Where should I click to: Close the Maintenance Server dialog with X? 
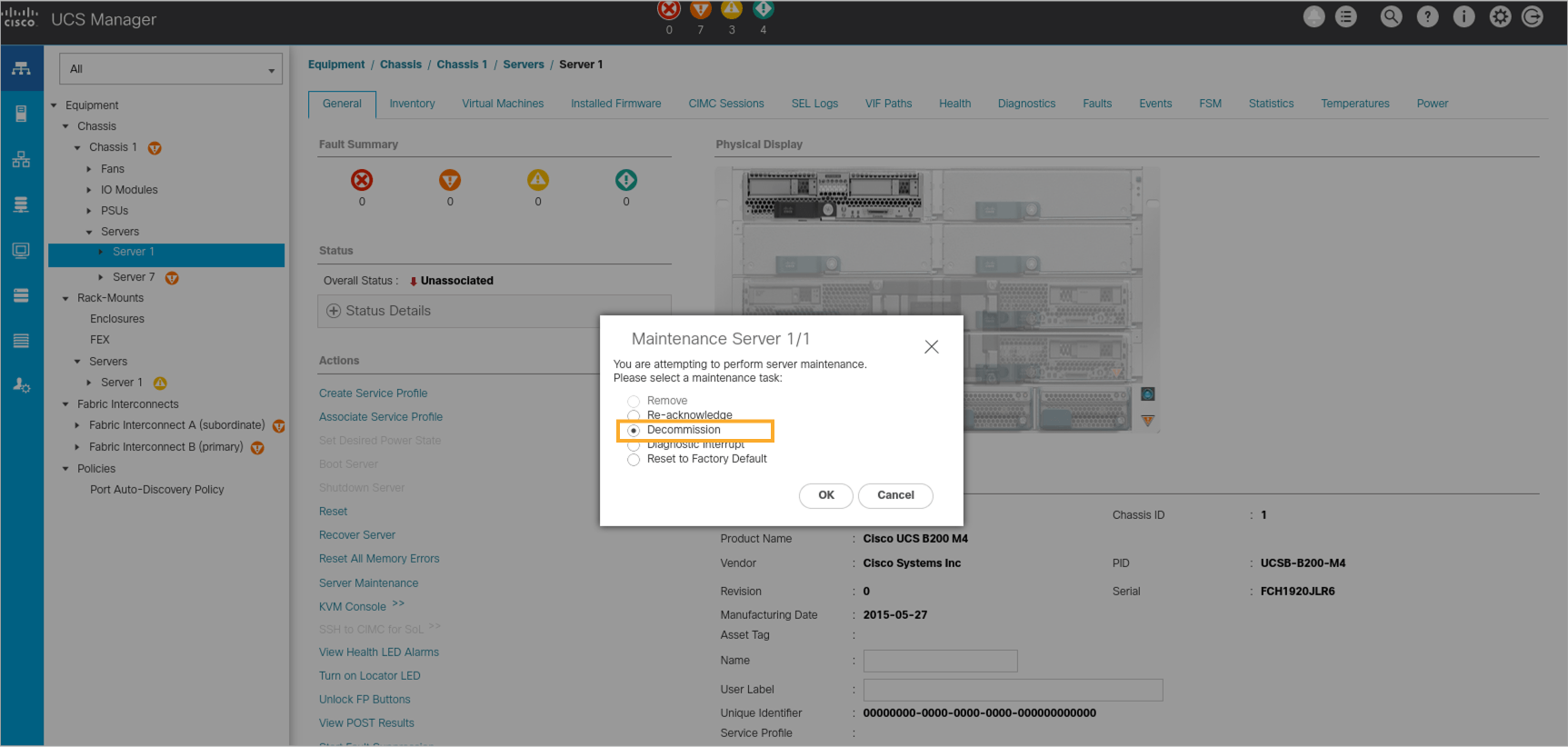tap(931, 347)
